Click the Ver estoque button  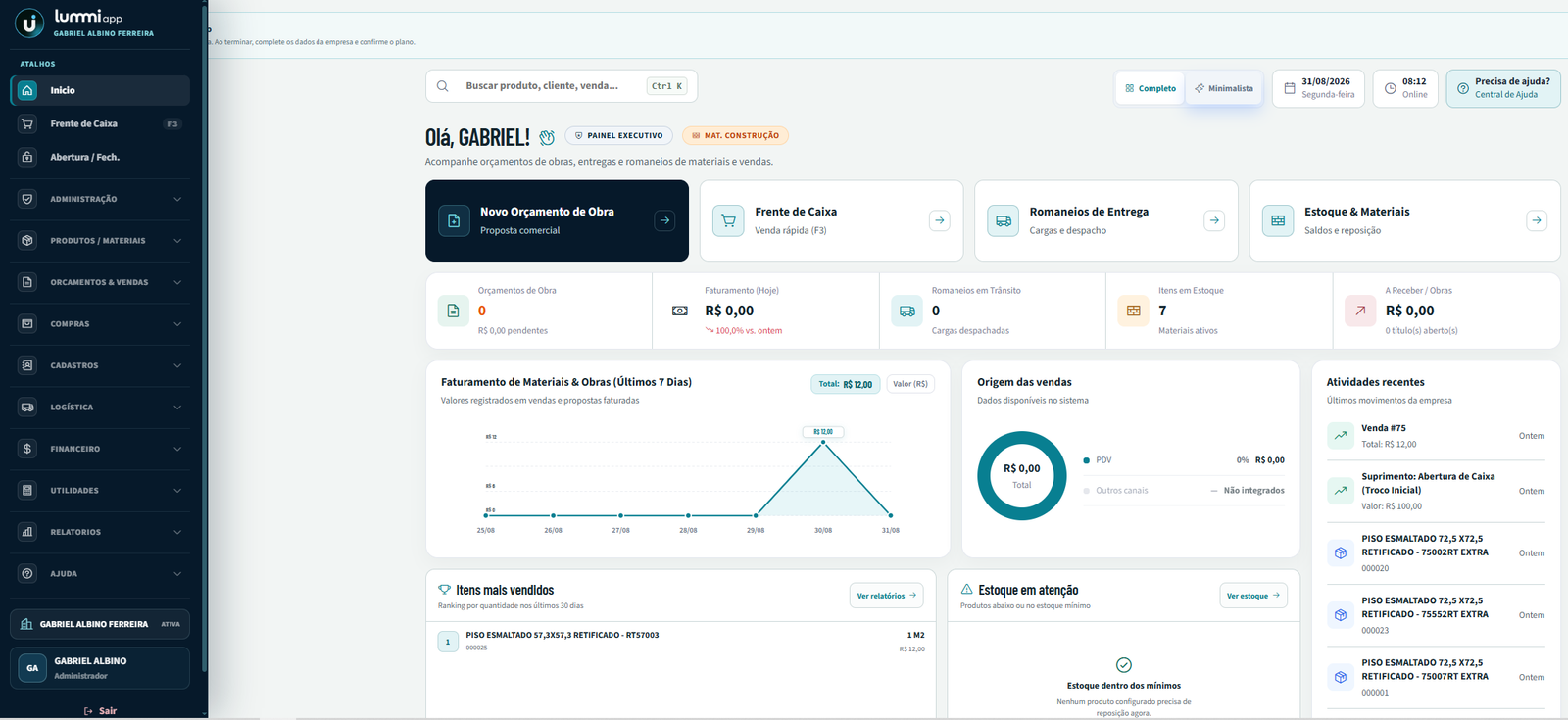[1253, 596]
